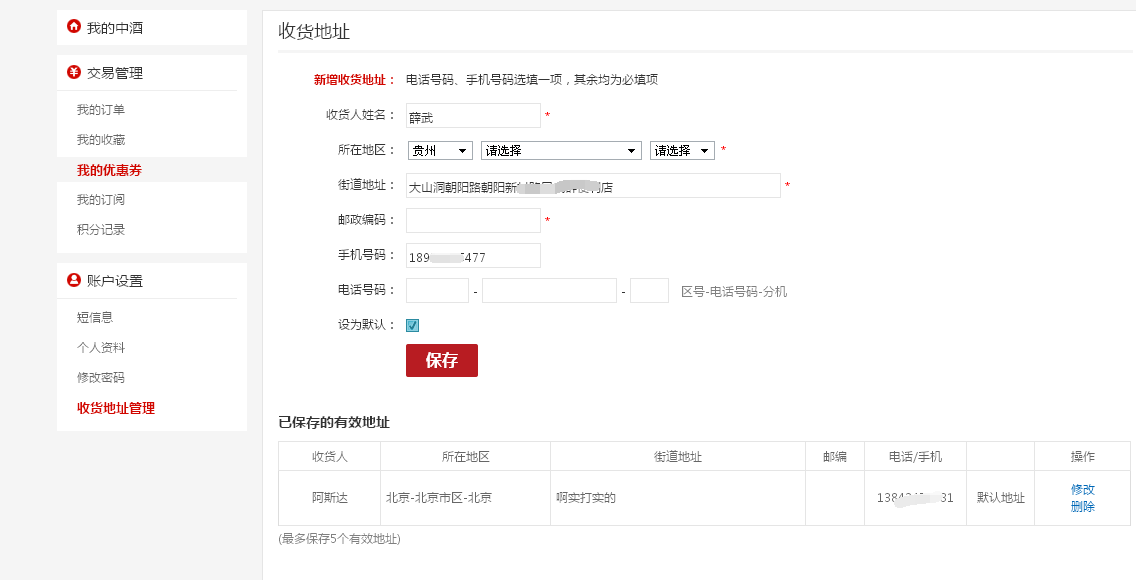The height and width of the screenshot is (580, 1136).
Task: Click the 电话/手机 column header
Action: coord(916,457)
